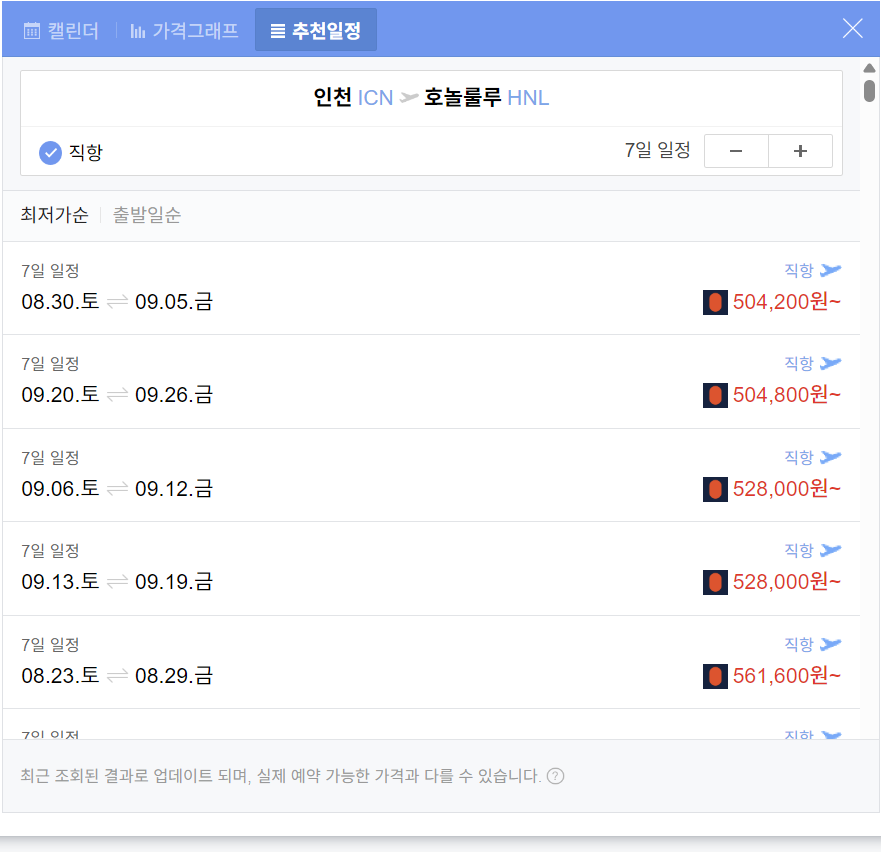Select the 08.30.토 to 09.05.금 itinerary
881x852 pixels.
point(431,288)
